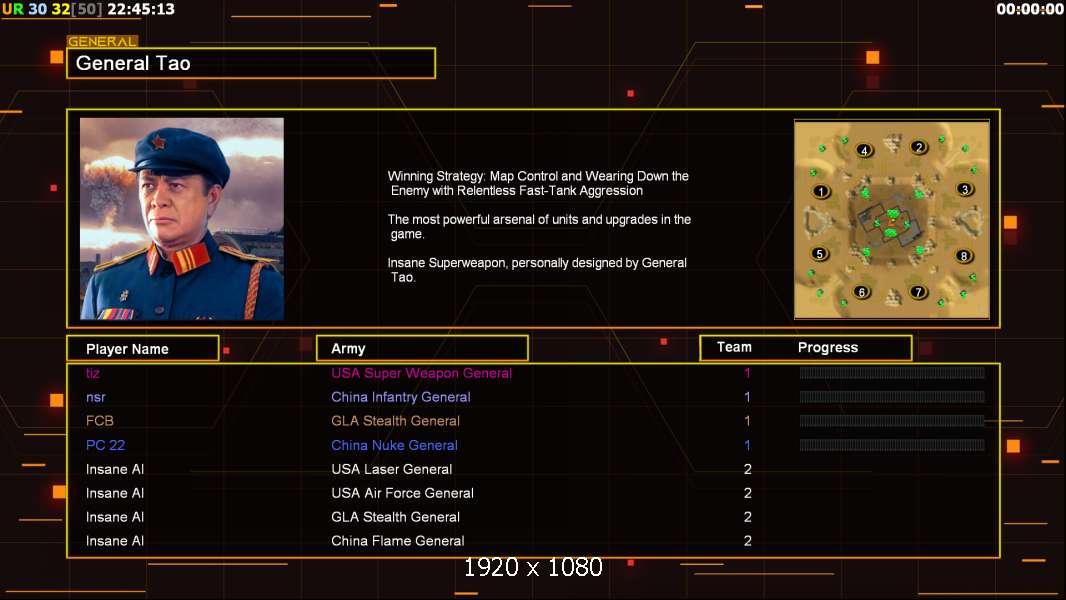Viewport: 1066px width, 600px height.
Task: Click the 'most powerful arsenal' description line
Action: coord(539,226)
